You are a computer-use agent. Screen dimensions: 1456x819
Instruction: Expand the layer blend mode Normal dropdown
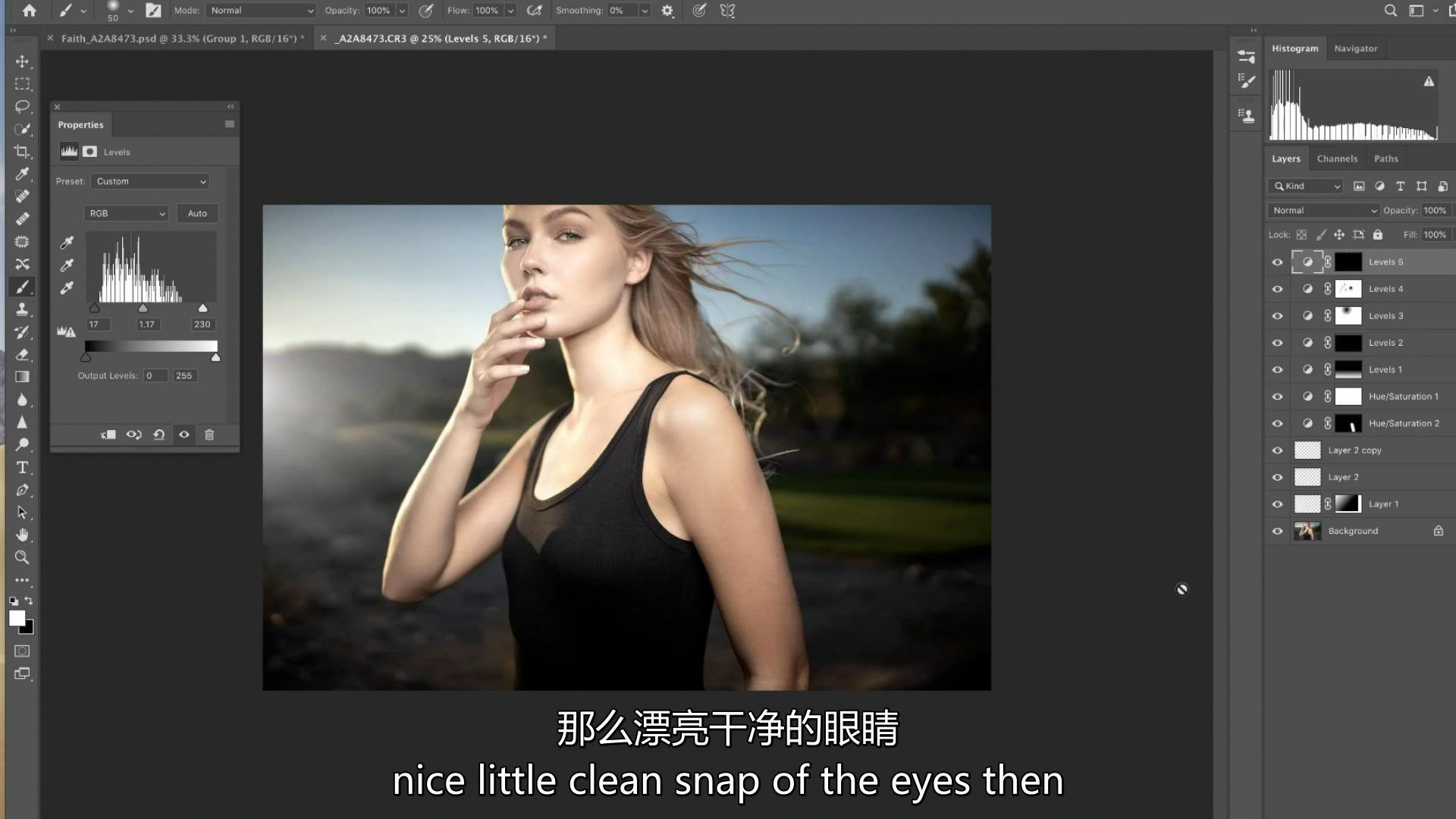pyautogui.click(x=1323, y=210)
